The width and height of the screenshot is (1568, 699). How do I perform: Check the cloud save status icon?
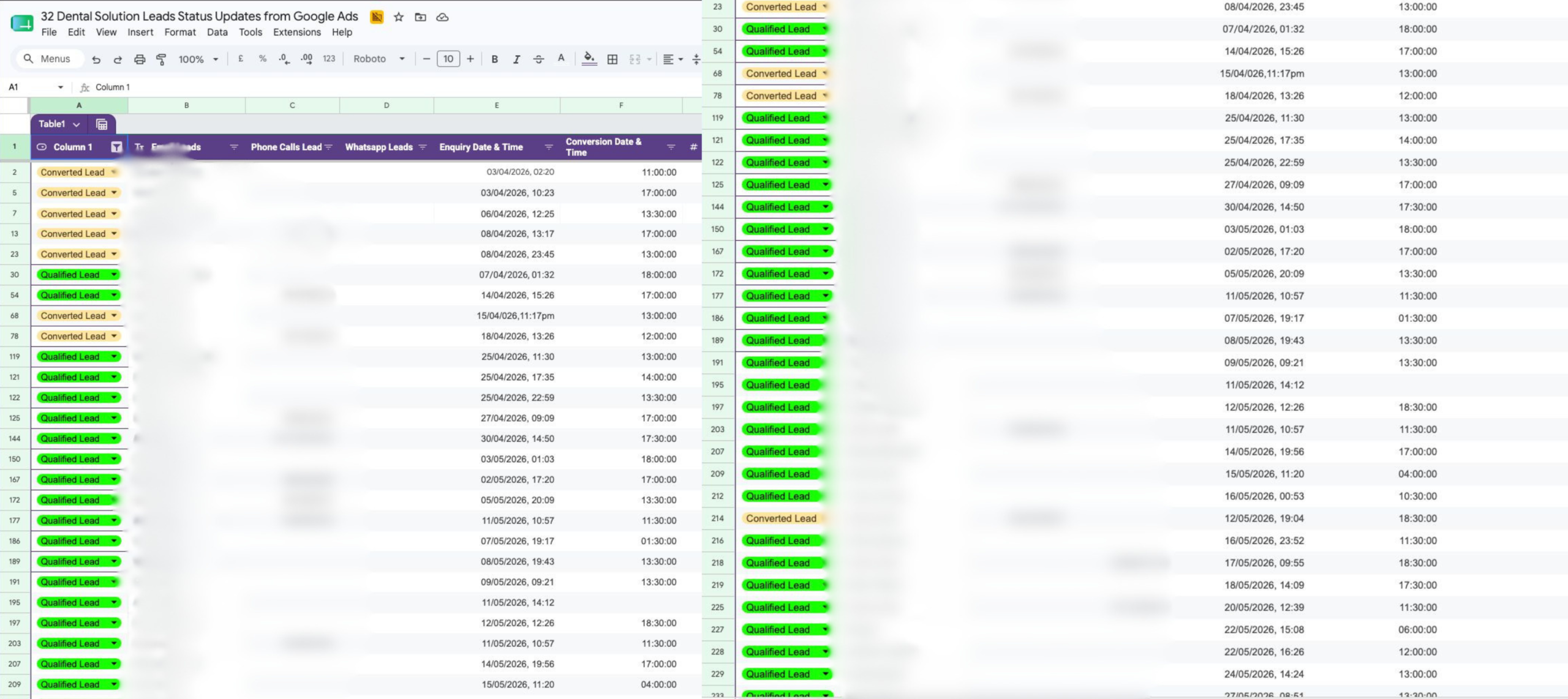[442, 17]
